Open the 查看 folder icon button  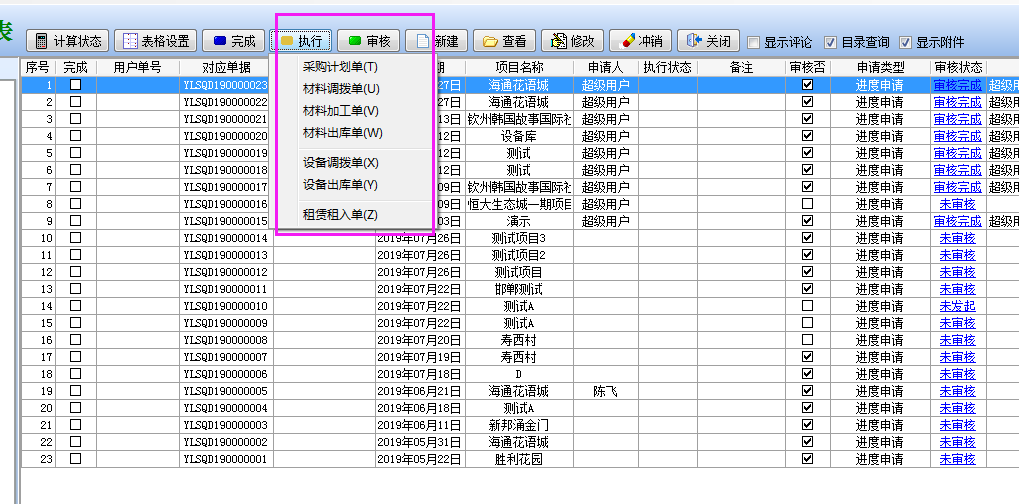point(504,41)
